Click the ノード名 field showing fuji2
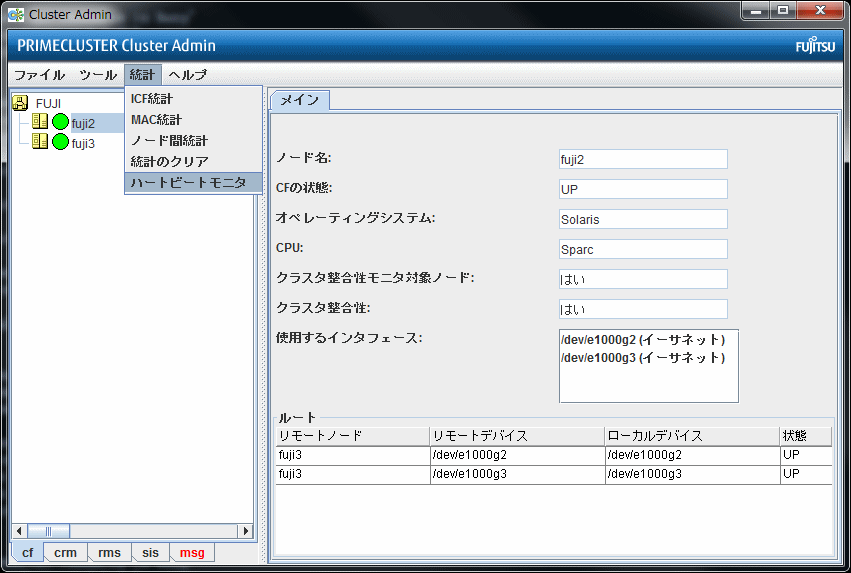This screenshot has height=573, width=851. coord(643,159)
